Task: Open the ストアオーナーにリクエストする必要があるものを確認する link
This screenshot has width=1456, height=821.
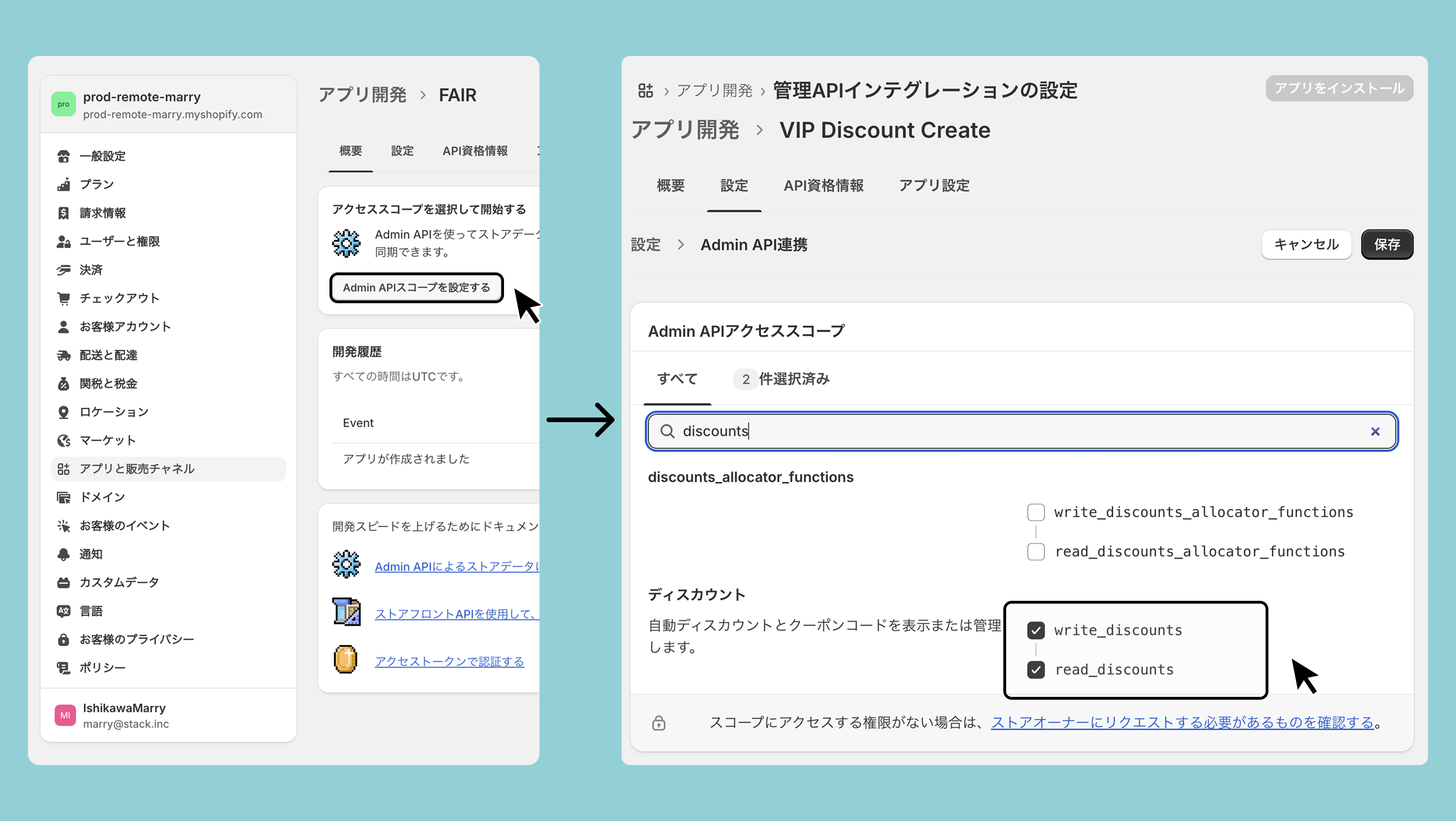Action: coord(1182,723)
